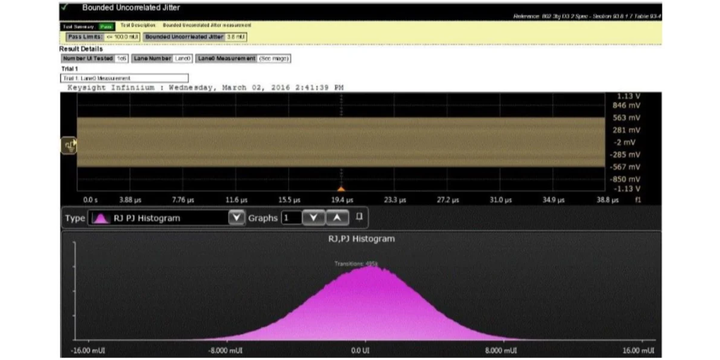The image size is (720, 360).
Task: Select the Trial 1 Lane0 Measurement box
Action: click(x=124, y=78)
